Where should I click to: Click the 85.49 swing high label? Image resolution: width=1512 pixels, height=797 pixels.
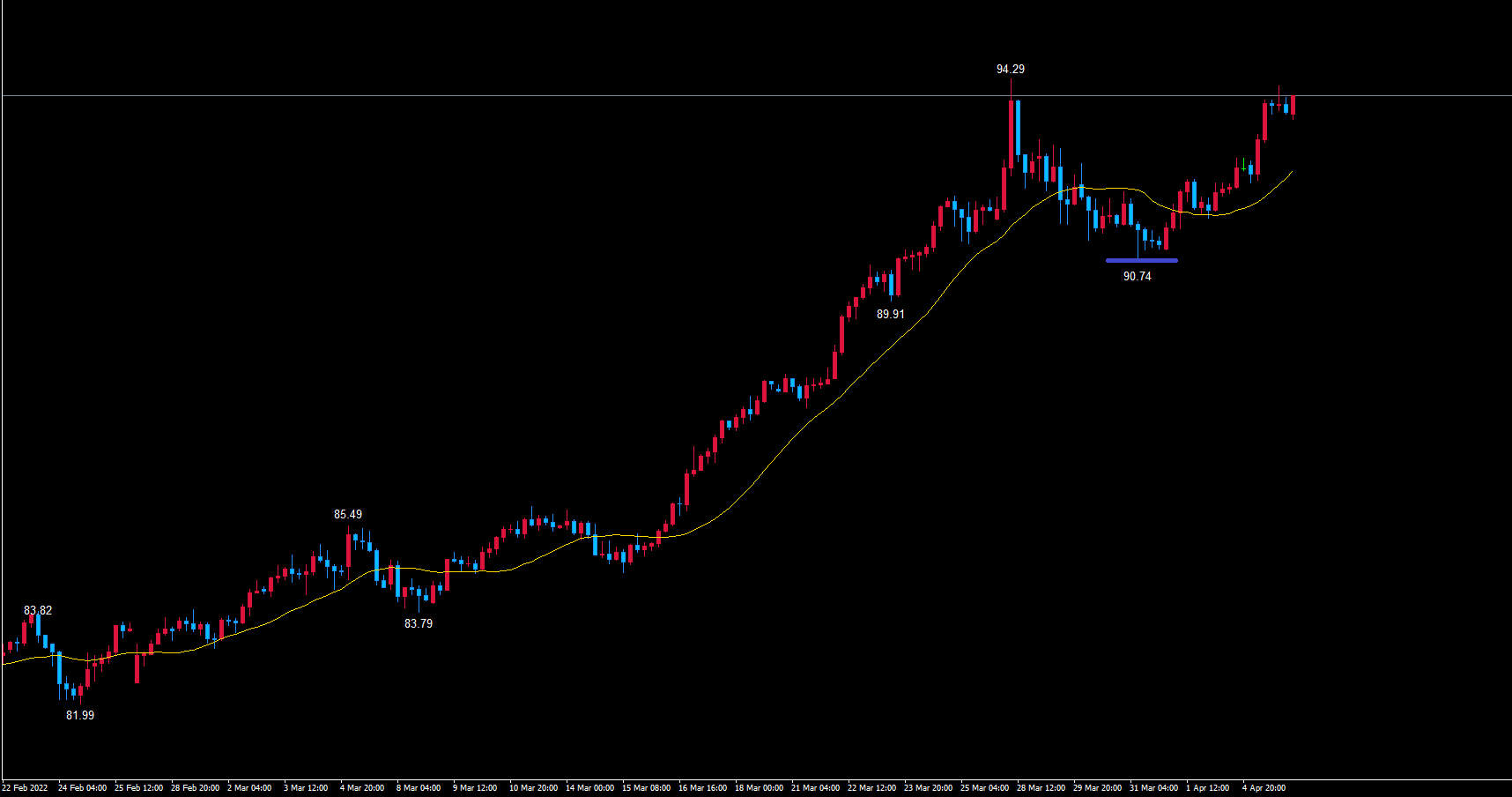[x=347, y=514]
